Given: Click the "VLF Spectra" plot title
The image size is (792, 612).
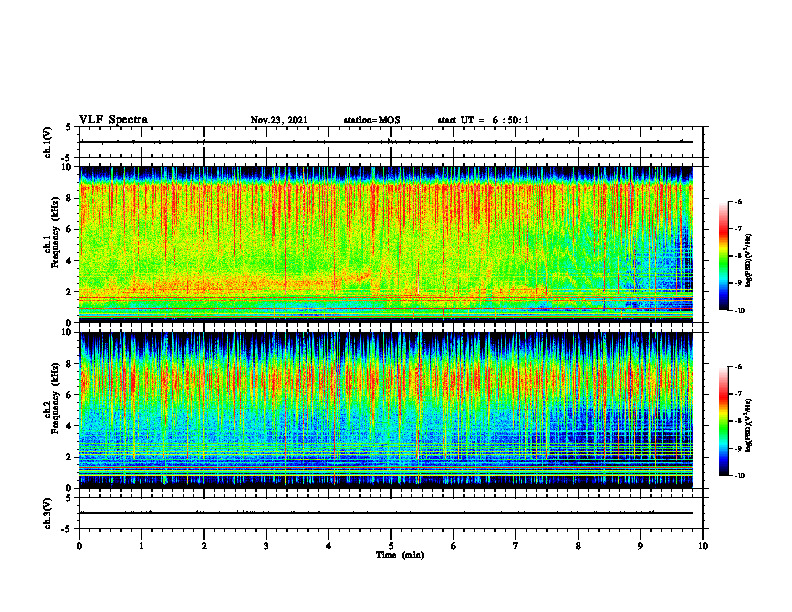Looking at the screenshot, I should click(113, 120).
